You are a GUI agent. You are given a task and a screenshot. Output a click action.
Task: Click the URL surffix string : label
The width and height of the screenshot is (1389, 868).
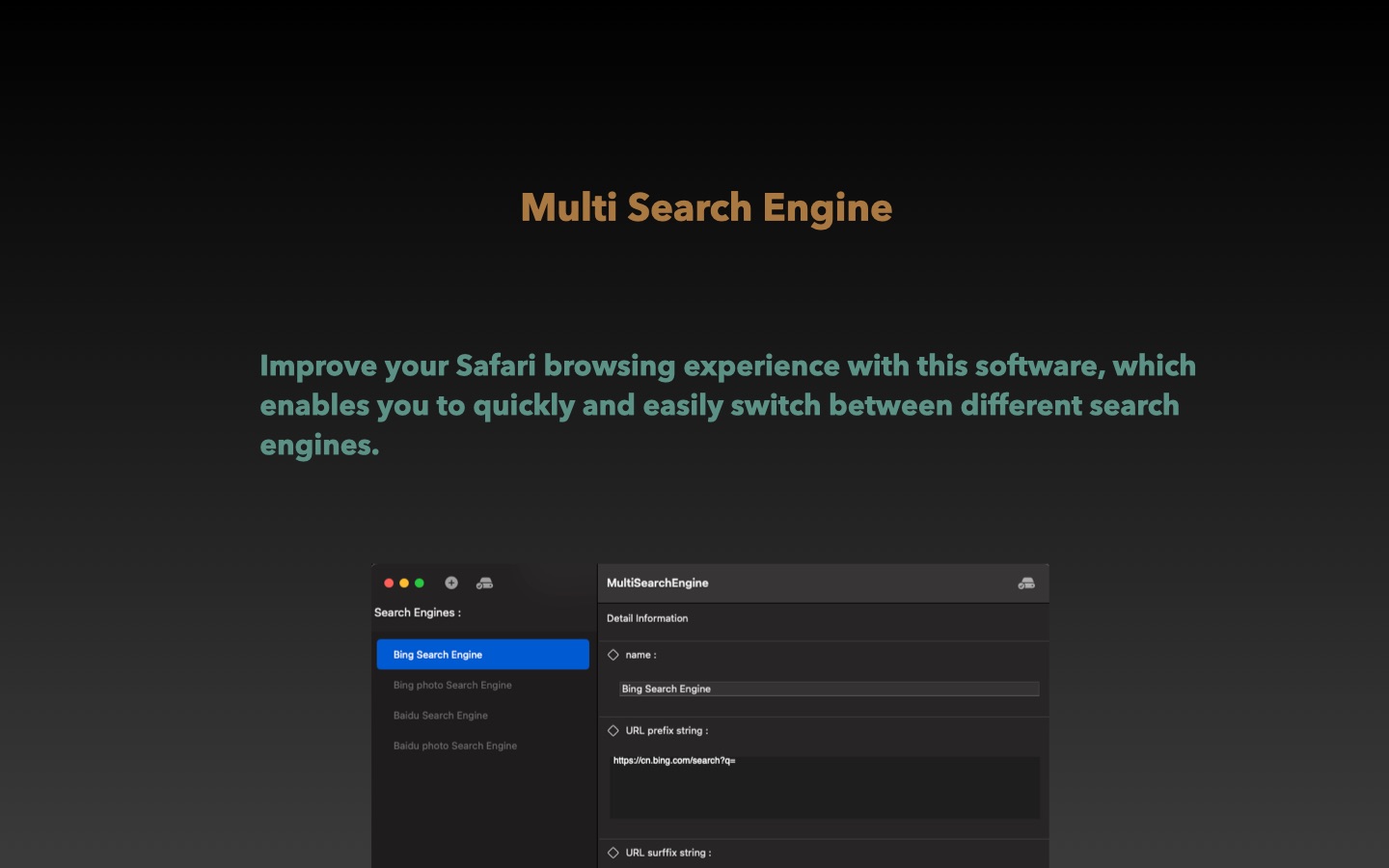pos(668,853)
